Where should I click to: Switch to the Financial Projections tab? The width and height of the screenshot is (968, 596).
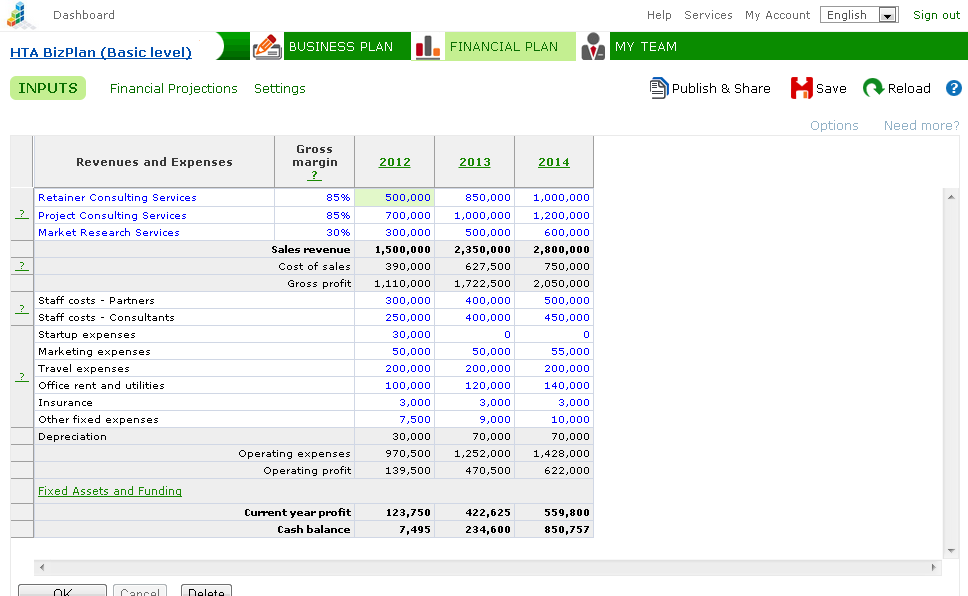[x=174, y=89]
